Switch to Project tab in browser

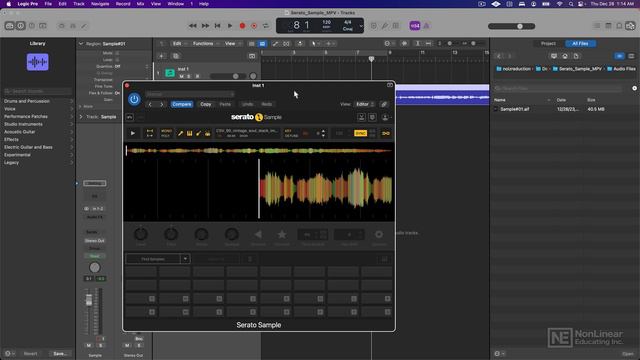[548, 43]
